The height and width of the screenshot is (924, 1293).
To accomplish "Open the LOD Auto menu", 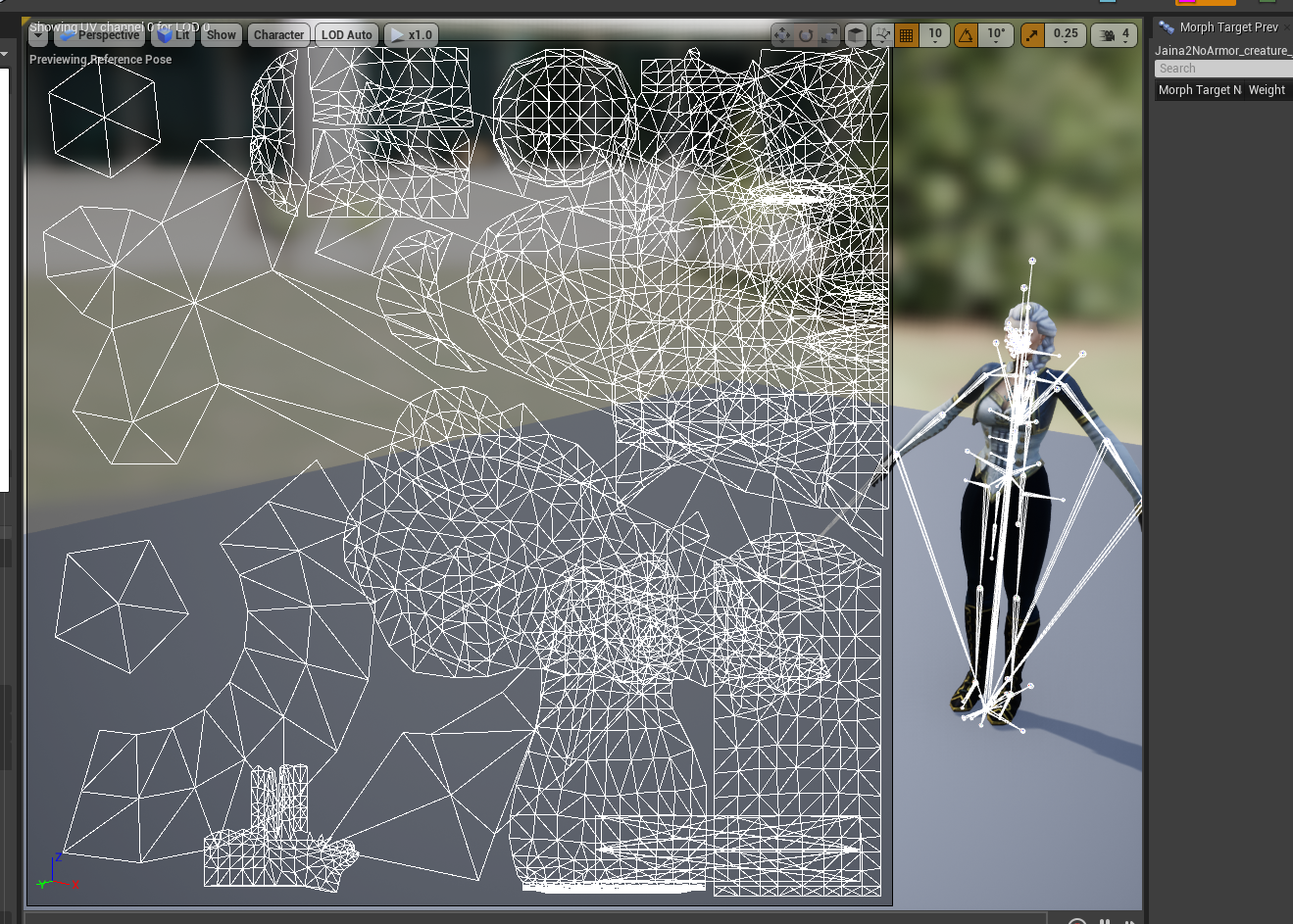I will pyautogui.click(x=347, y=35).
